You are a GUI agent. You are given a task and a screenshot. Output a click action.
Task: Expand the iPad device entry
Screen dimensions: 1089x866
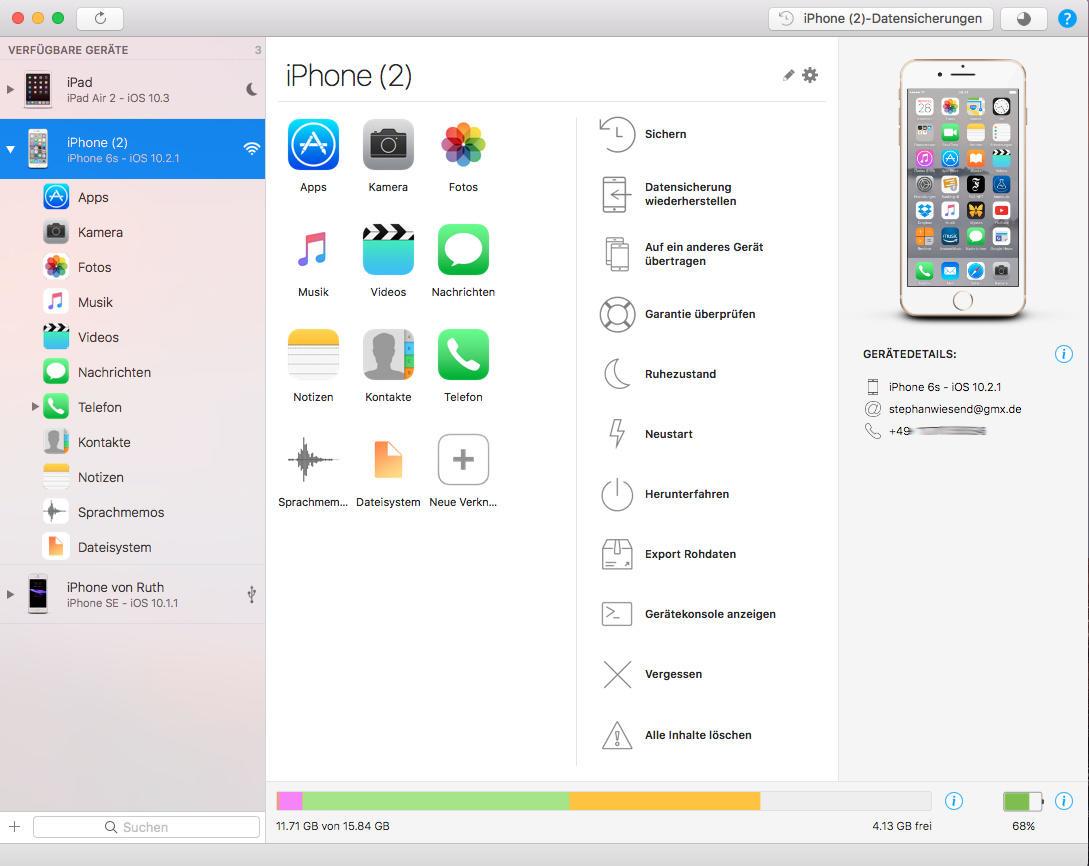point(10,89)
